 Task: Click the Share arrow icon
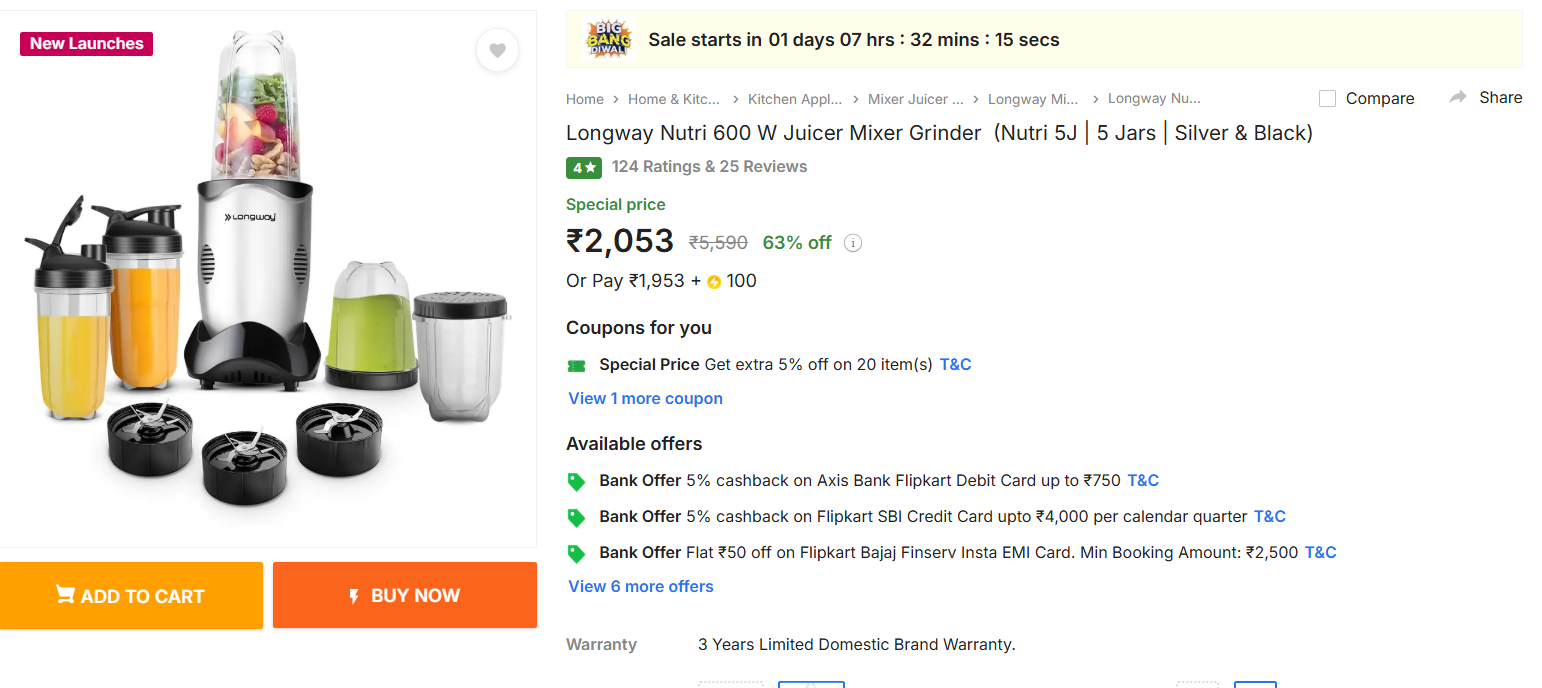[1458, 97]
